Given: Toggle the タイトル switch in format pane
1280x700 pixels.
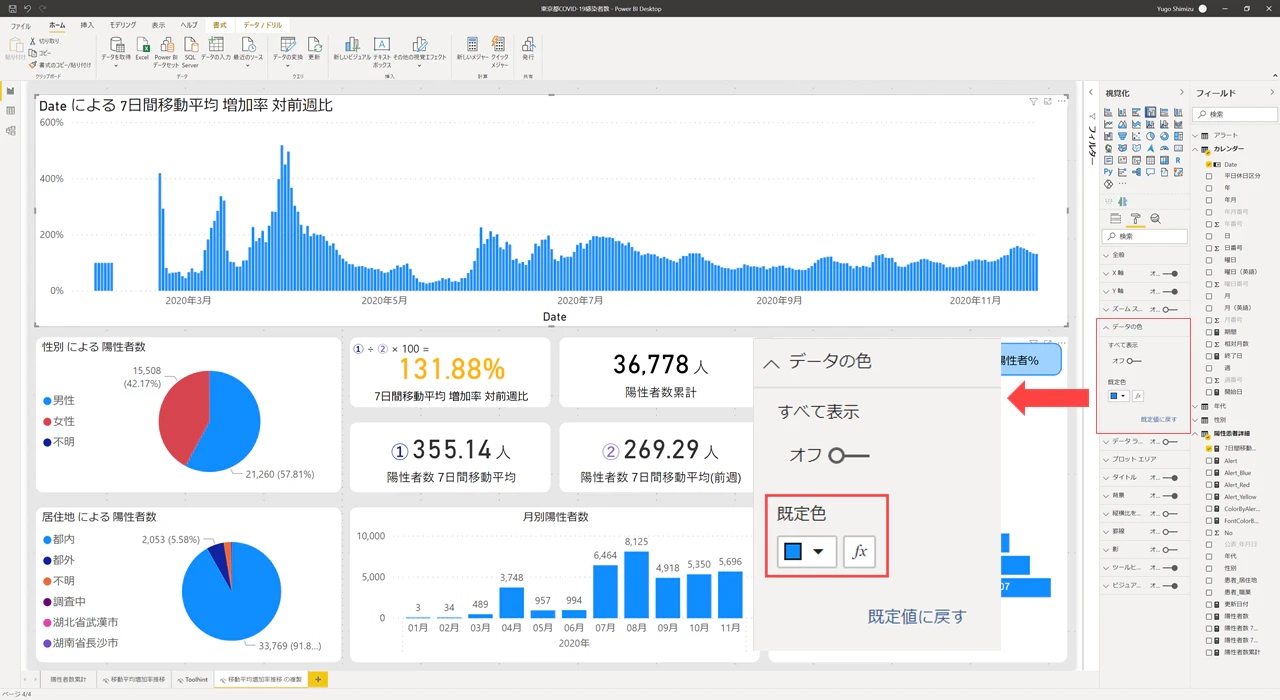Looking at the screenshot, I should tap(1169, 478).
